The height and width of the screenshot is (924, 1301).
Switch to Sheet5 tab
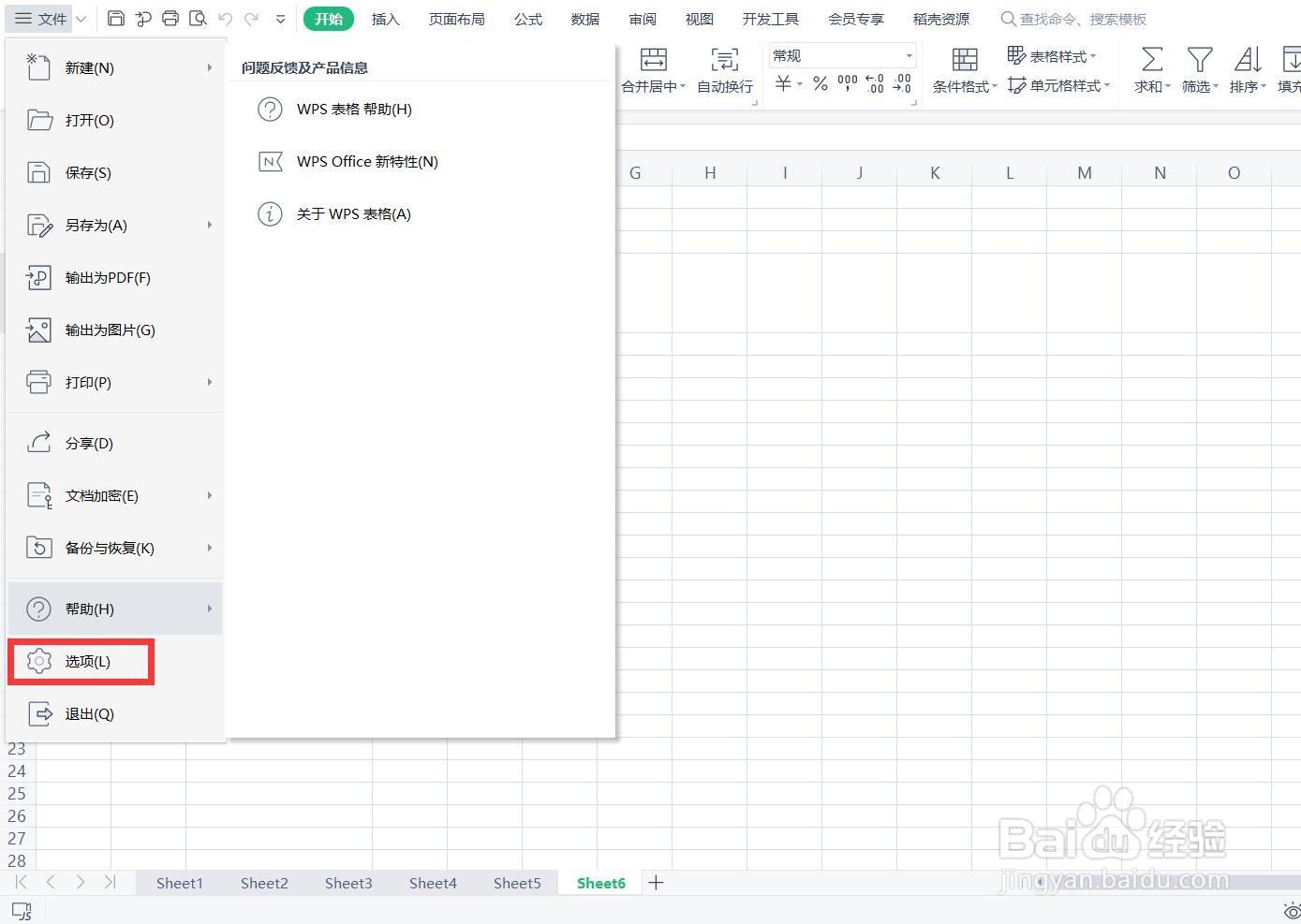[517, 883]
